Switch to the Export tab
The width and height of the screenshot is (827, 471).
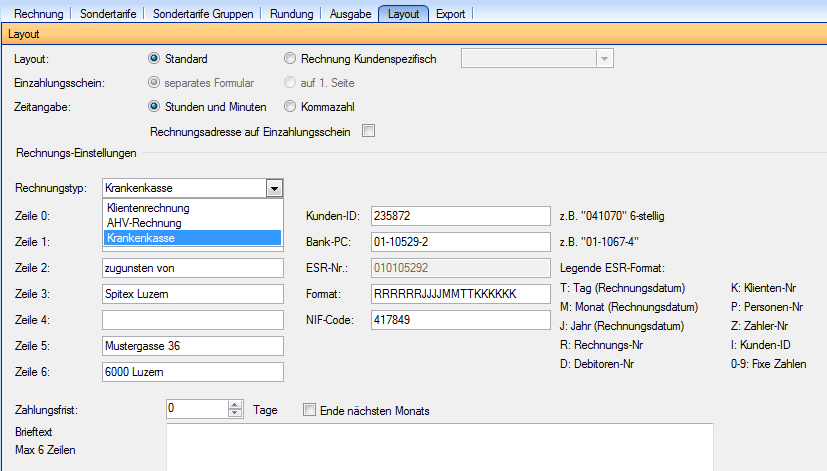point(450,14)
